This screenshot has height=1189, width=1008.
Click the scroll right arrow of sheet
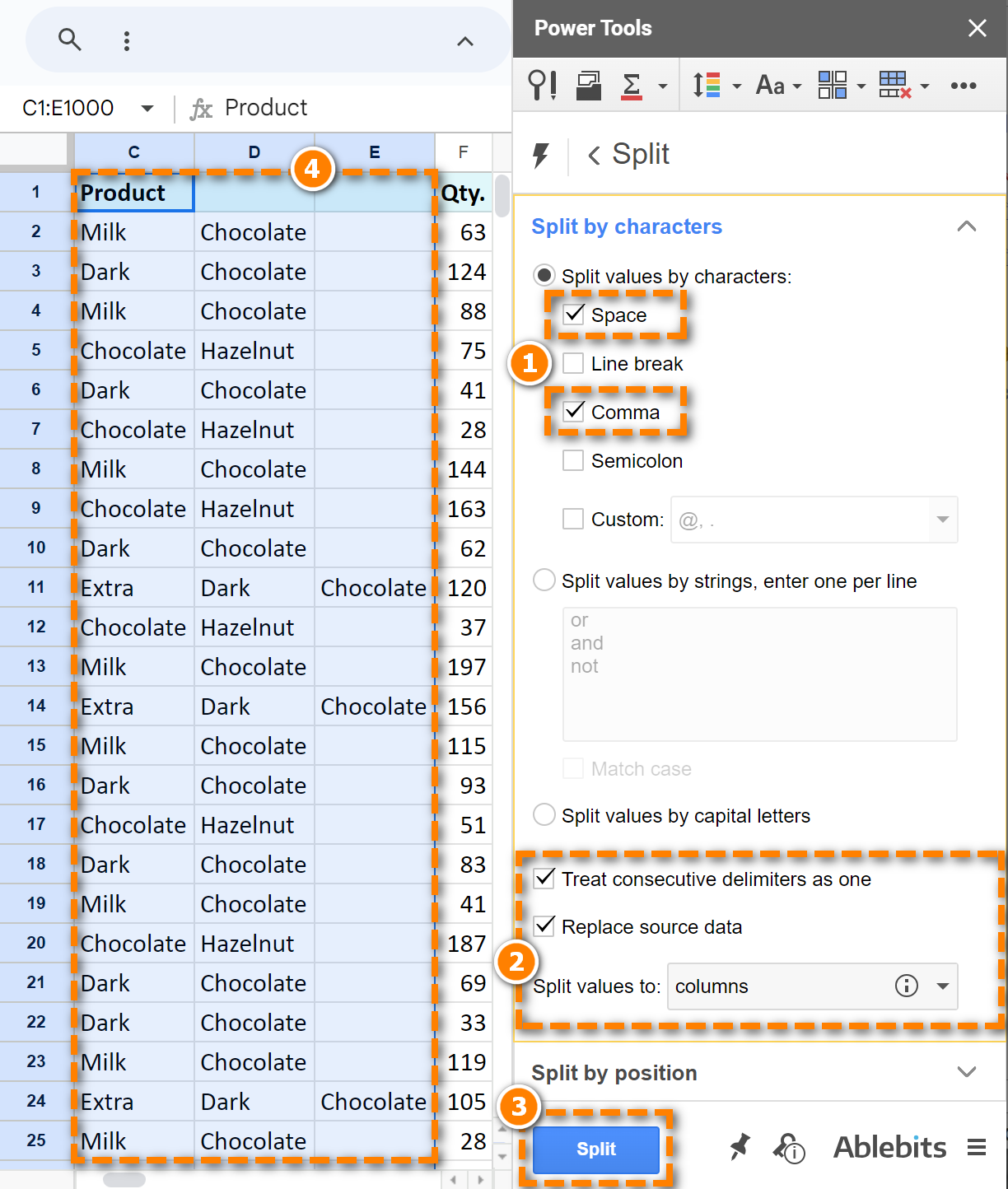480,1180
